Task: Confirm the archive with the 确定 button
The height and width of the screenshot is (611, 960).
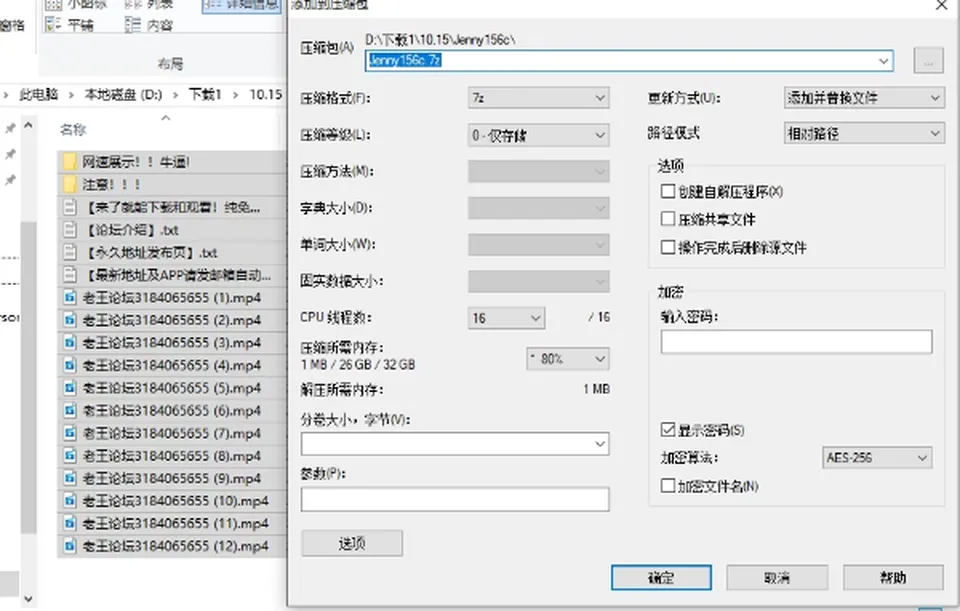Action: click(661, 577)
